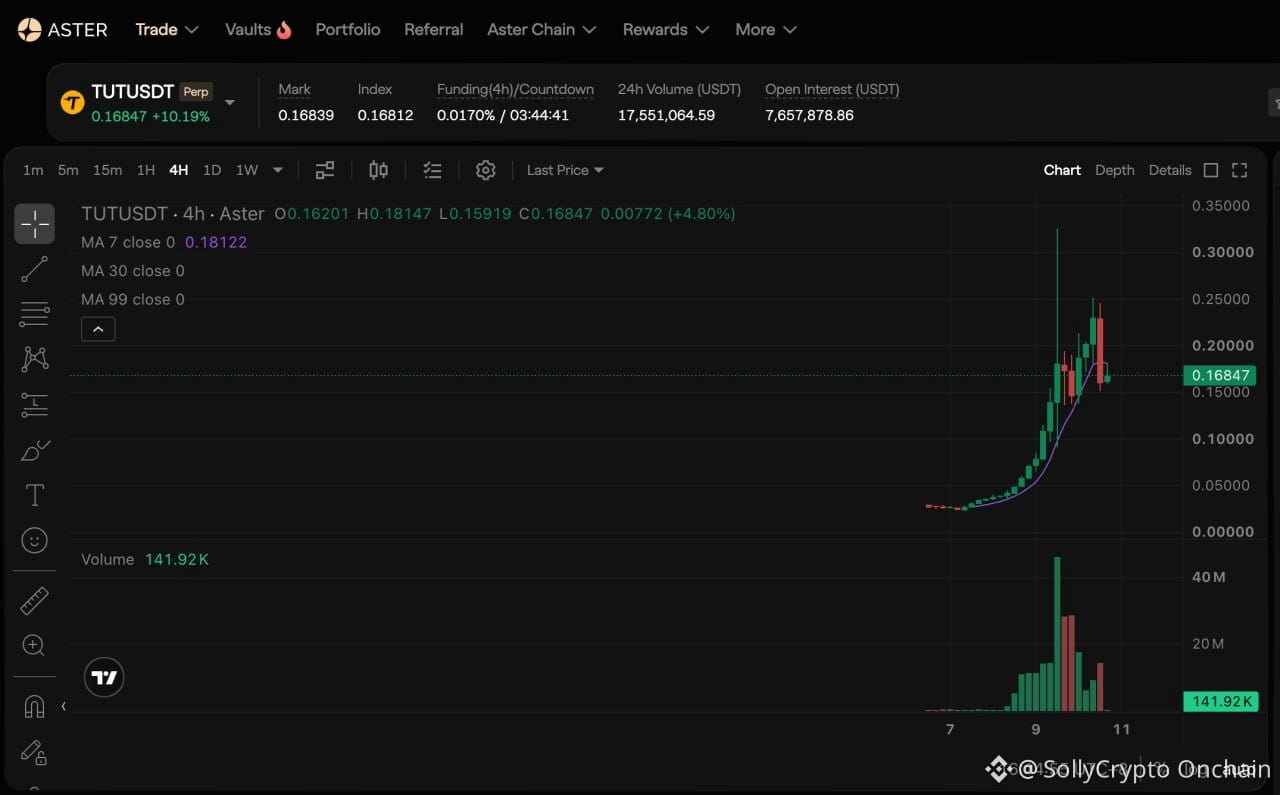Click the TradingView logo on the chart
1280x795 pixels.
click(104, 678)
